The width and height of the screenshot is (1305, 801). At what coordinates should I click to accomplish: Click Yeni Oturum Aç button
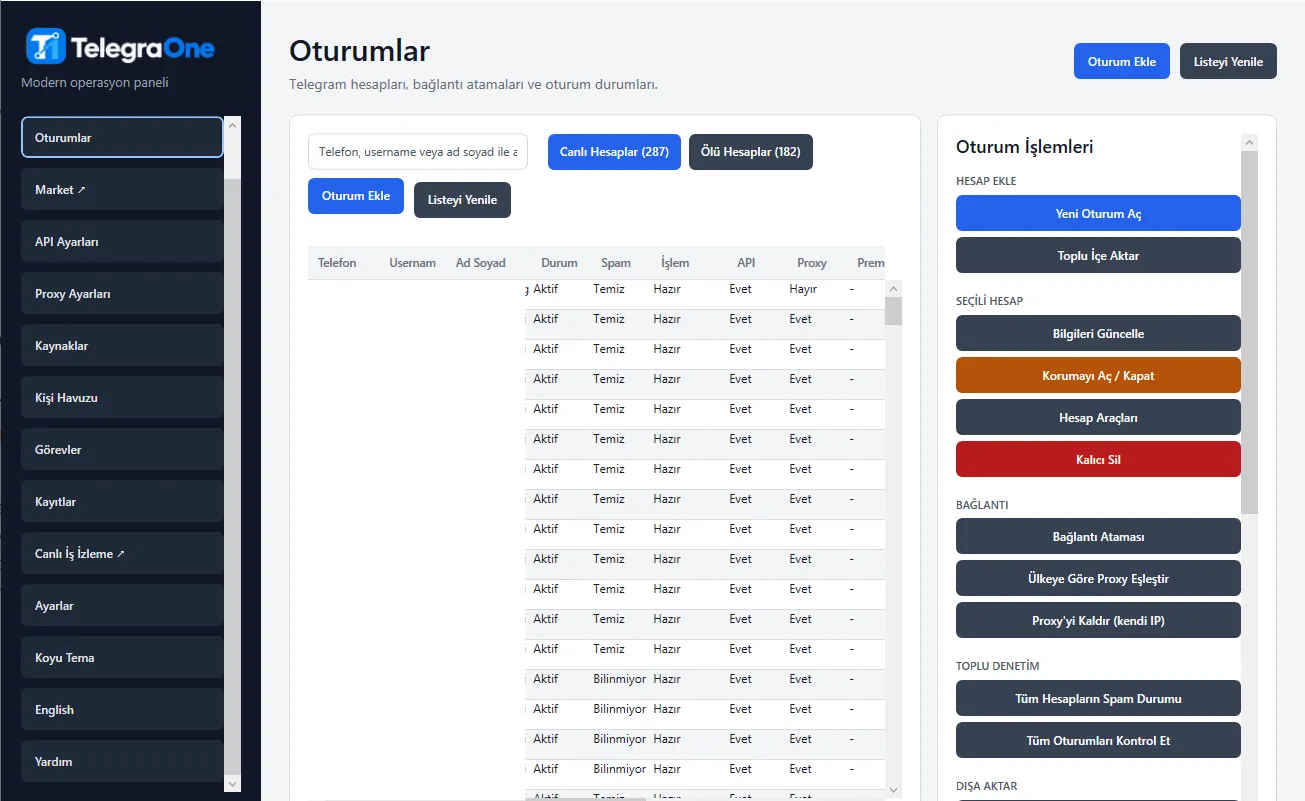pos(1098,213)
